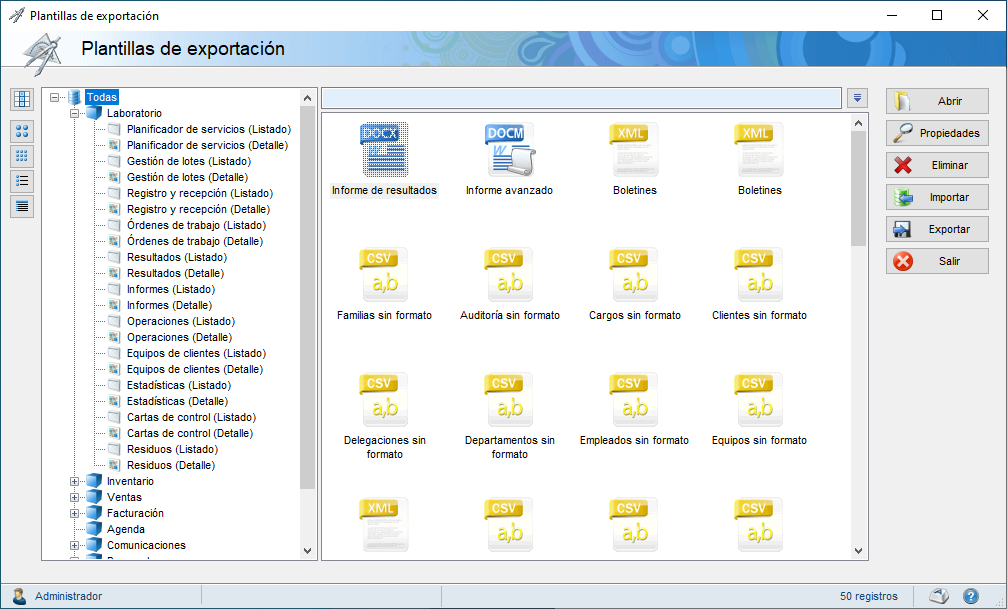Select Planificador de servicios (Detalle)
Screen dimensions: 1007x609
click(x=207, y=145)
